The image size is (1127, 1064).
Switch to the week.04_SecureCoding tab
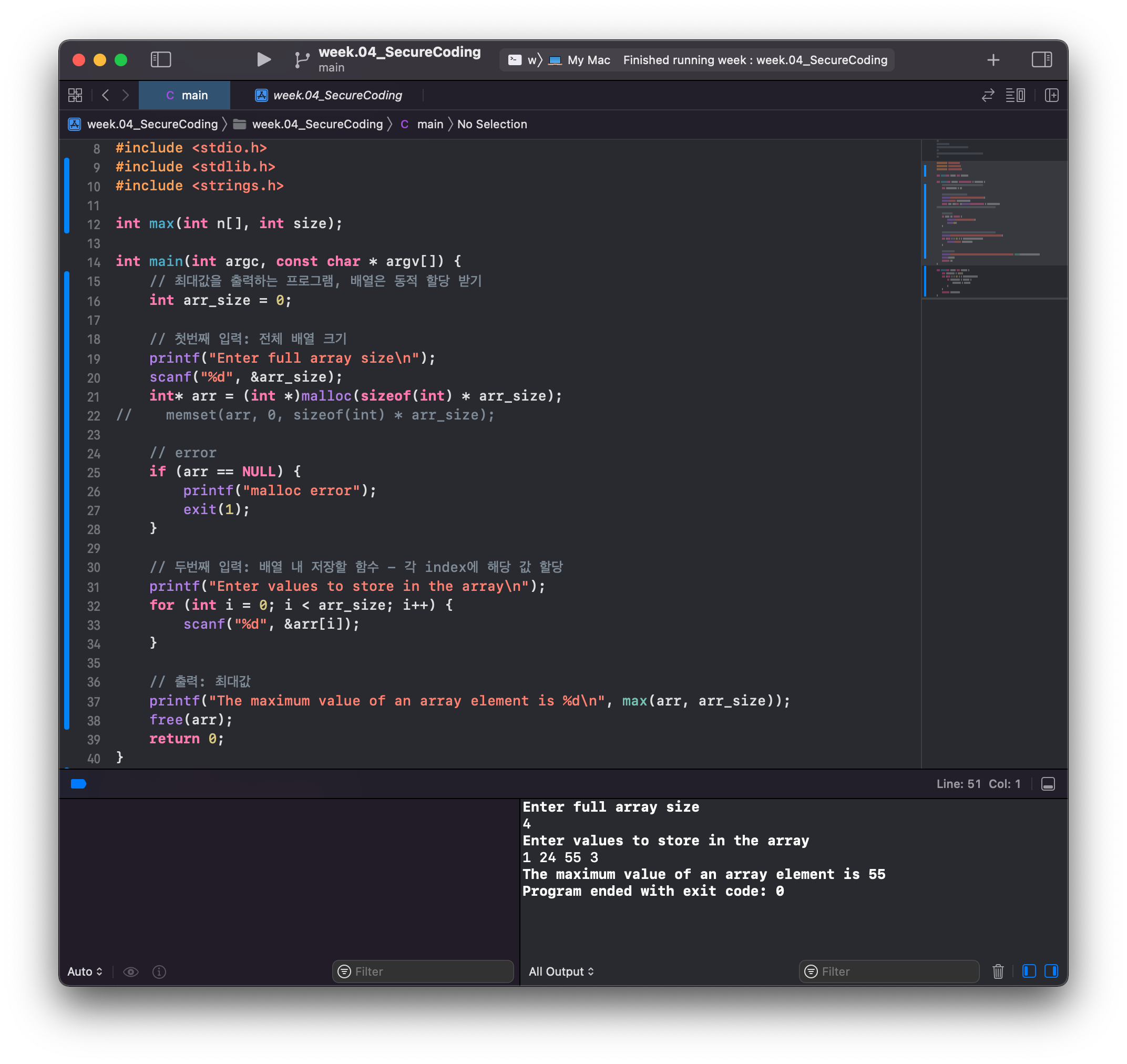pyautogui.click(x=337, y=95)
